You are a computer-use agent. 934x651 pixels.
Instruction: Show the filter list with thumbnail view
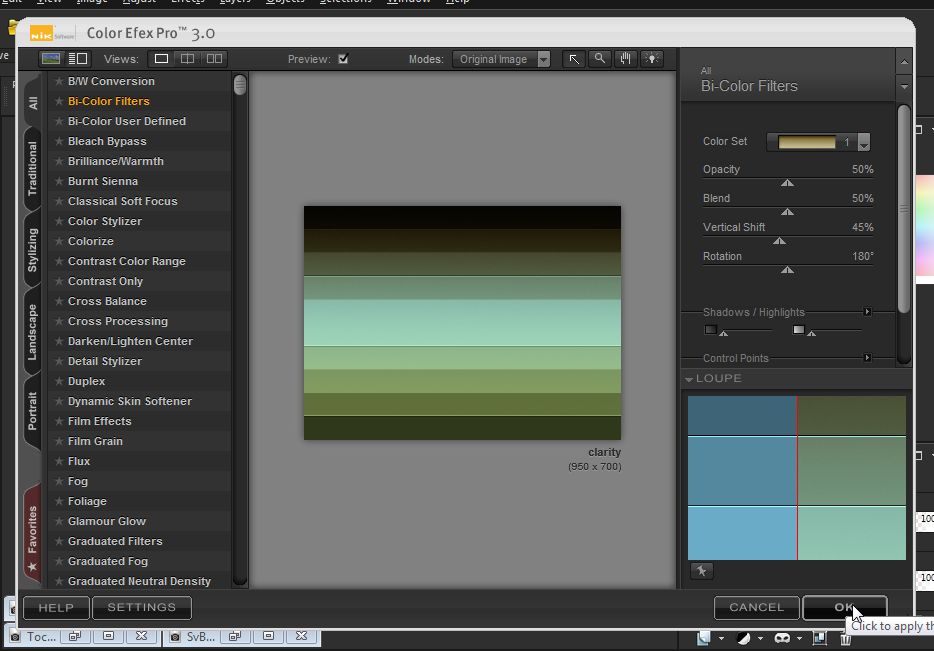point(51,58)
